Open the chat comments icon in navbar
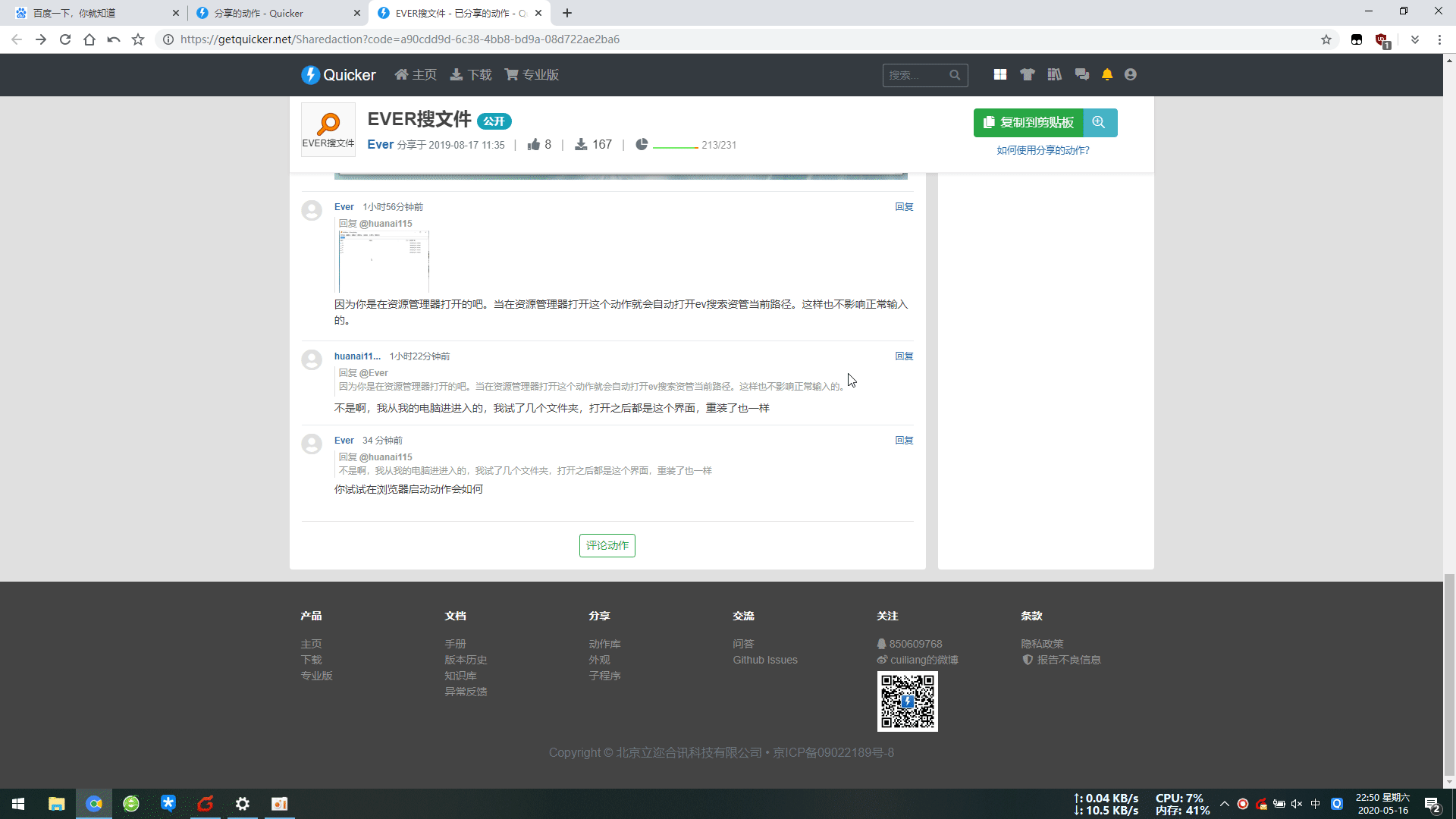Image resolution: width=1456 pixels, height=819 pixels. point(1082,74)
